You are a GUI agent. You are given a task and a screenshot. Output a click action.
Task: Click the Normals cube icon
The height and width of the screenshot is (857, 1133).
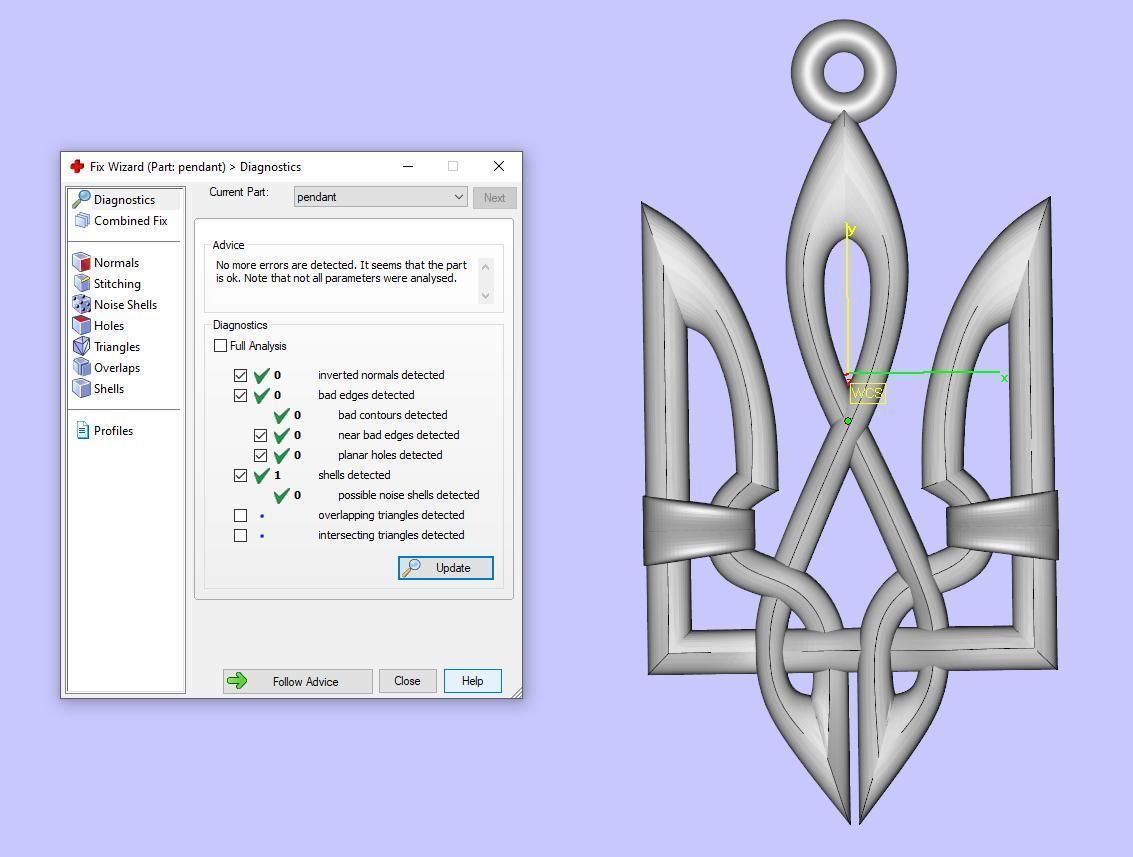point(82,262)
